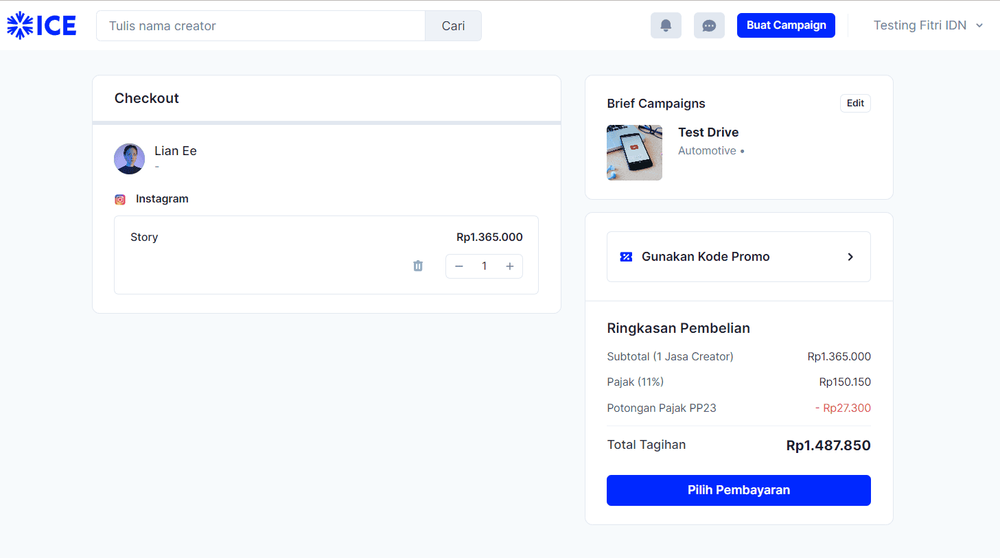
Task: Open the chat messages icon
Action: [709, 26]
